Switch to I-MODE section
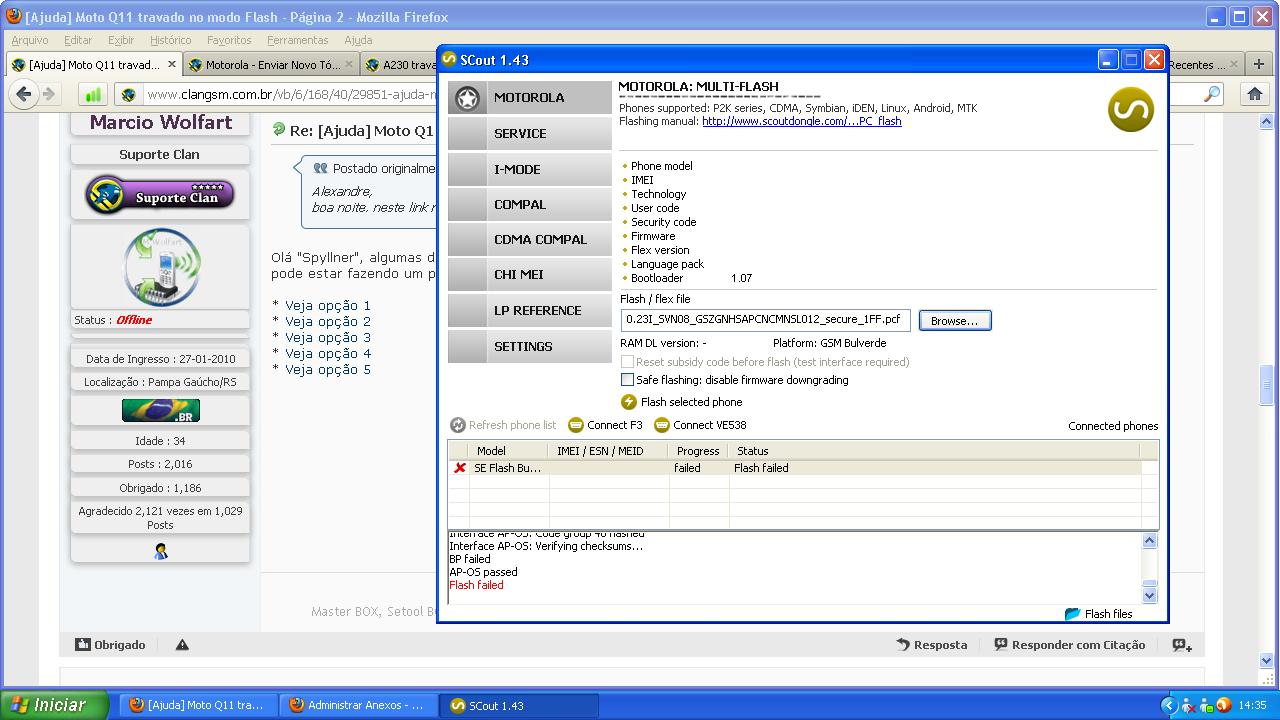 pos(530,169)
